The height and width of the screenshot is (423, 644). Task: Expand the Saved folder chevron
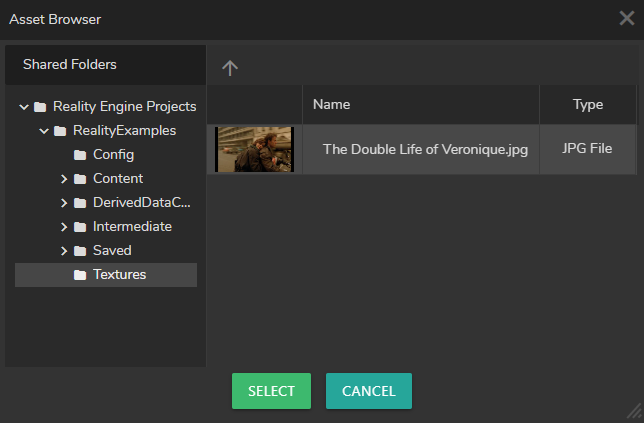(x=64, y=251)
